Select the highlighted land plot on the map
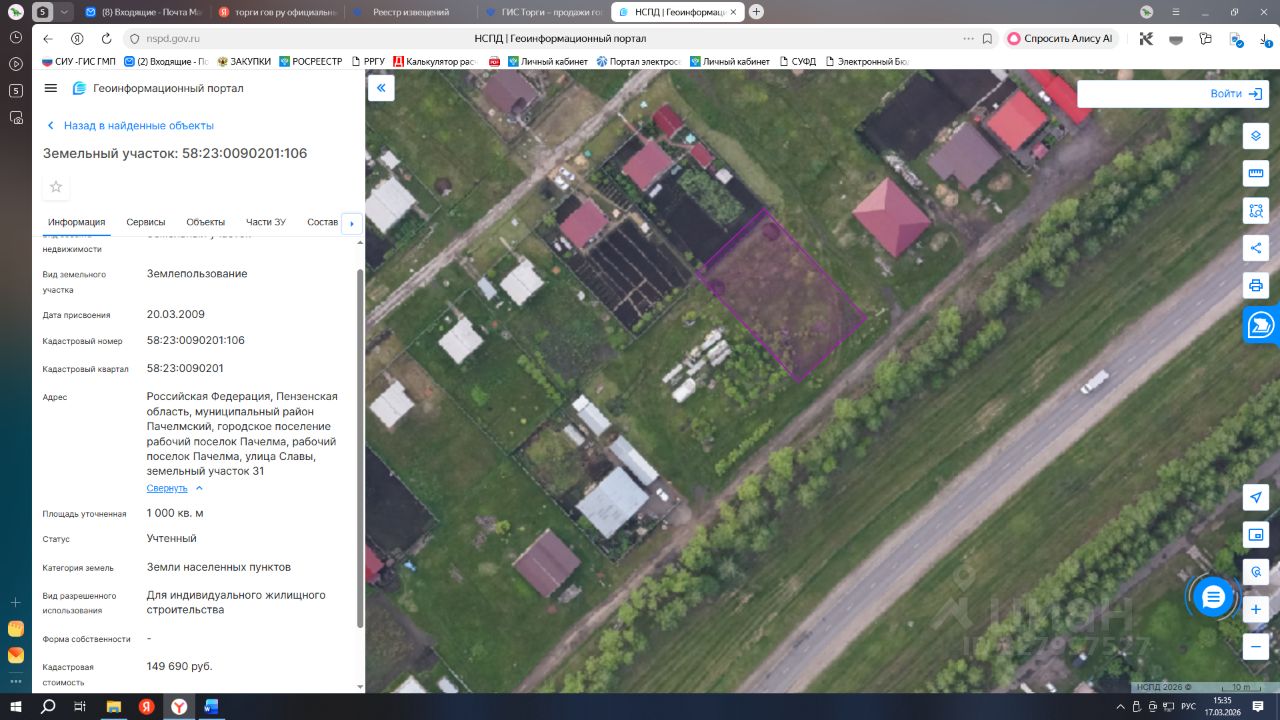The height and width of the screenshot is (720, 1280). [x=780, y=296]
